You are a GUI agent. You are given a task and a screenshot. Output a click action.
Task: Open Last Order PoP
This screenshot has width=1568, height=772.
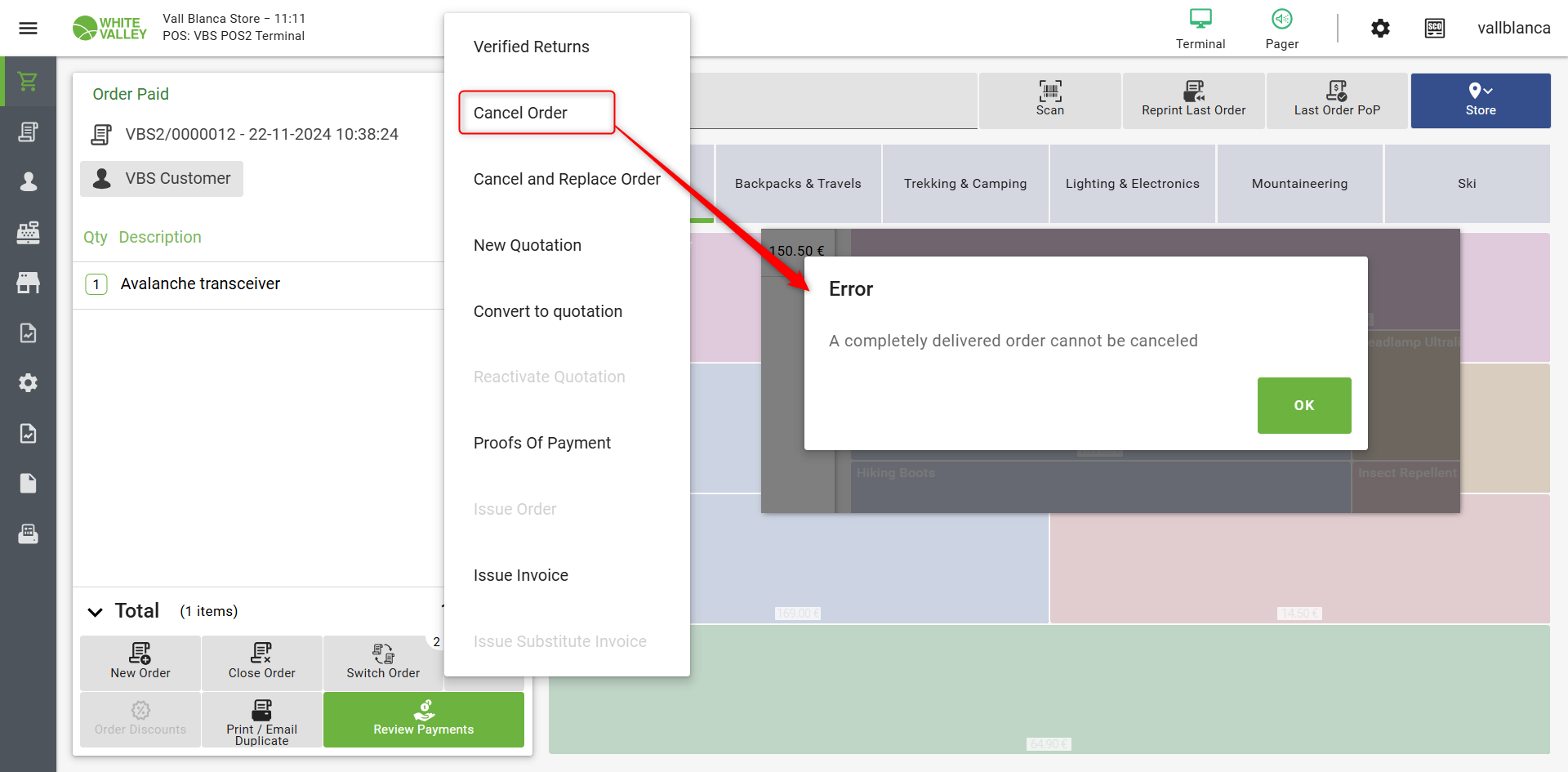[x=1337, y=100]
